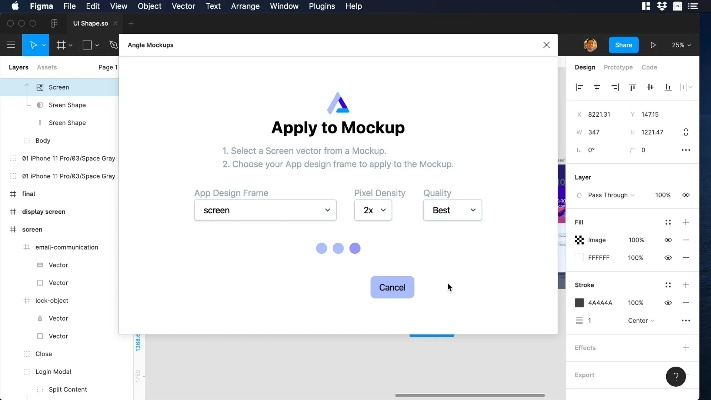Click the 444444 stroke swatch
Image resolution: width=711 pixels, height=400 pixels.
click(x=579, y=302)
